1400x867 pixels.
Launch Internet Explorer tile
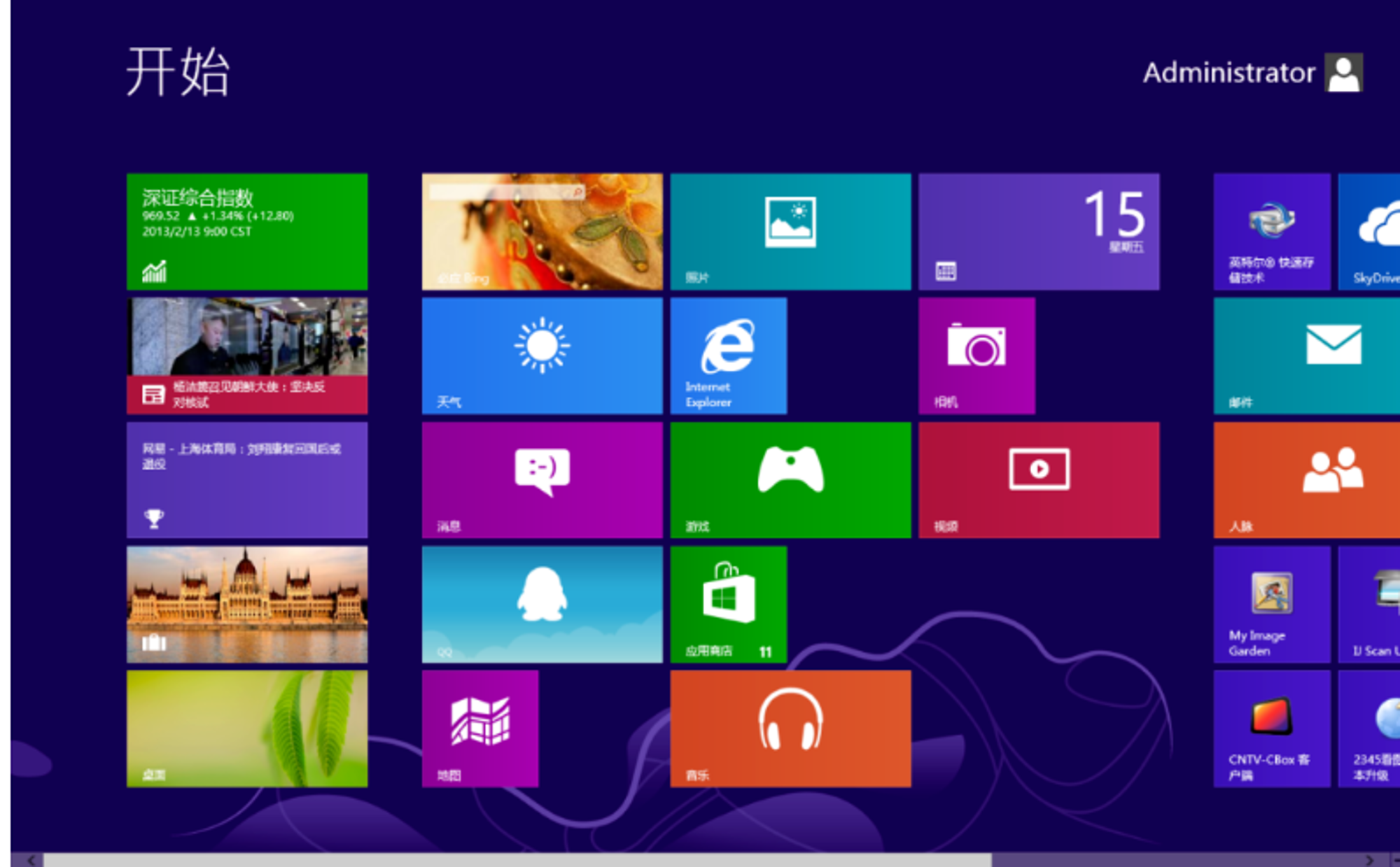(729, 355)
